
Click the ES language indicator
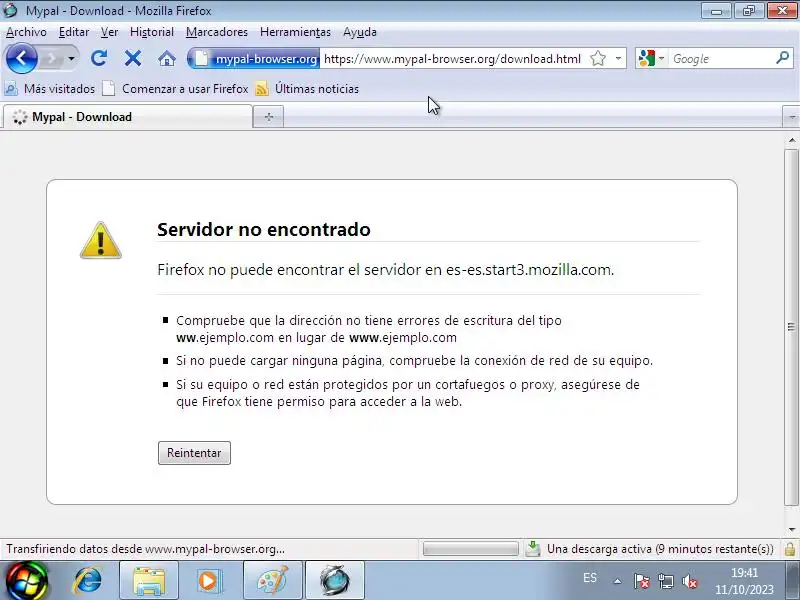click(590, 578)
